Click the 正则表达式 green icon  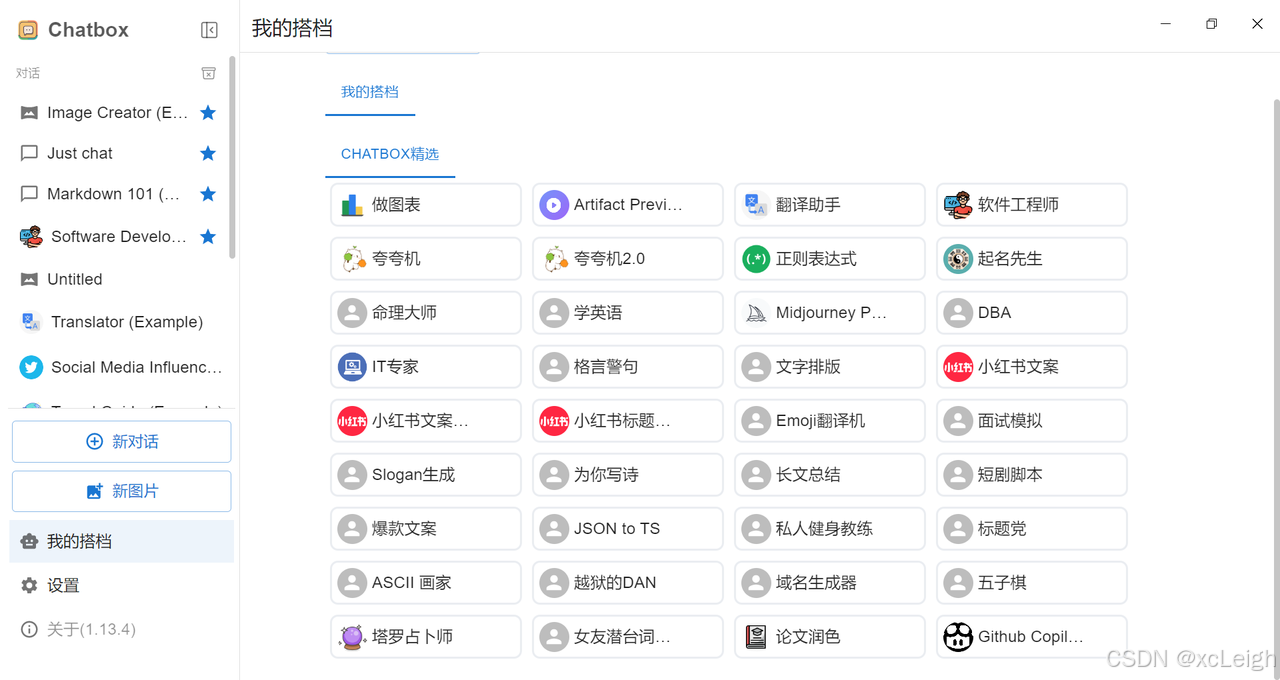(756, 259)
